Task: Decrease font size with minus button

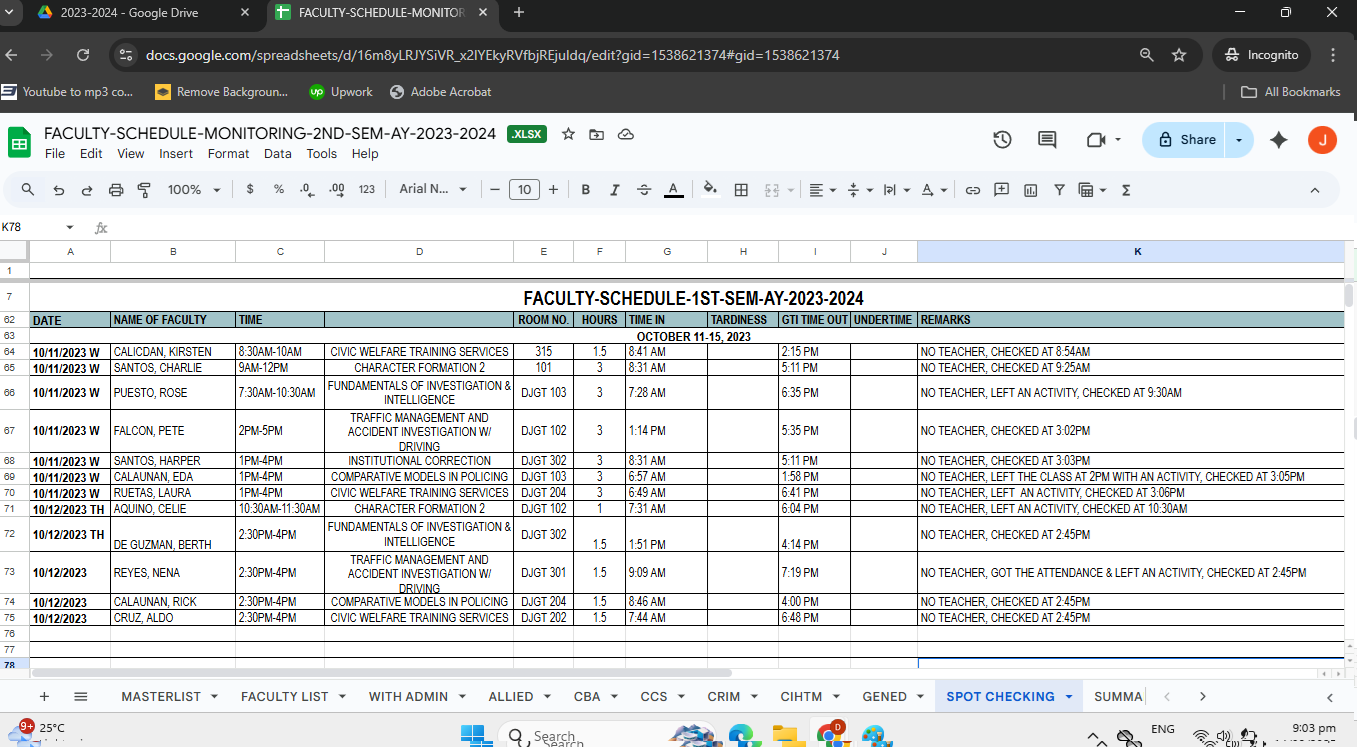Action: tap(494, 190)
